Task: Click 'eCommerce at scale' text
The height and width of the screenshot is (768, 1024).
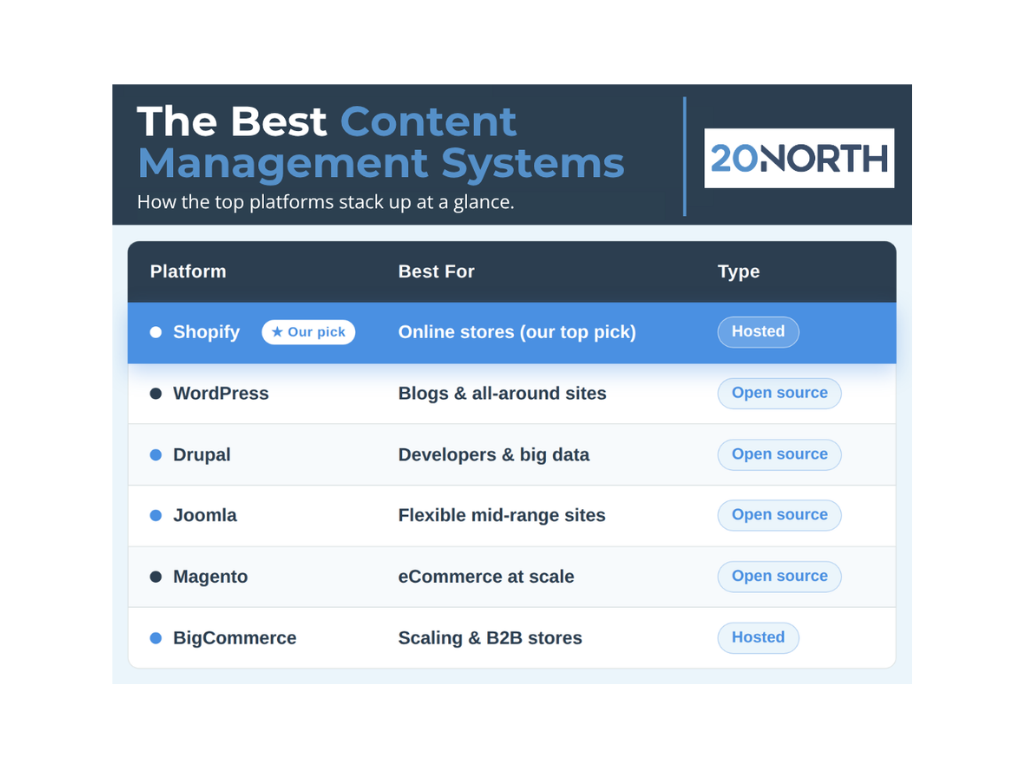Action: [487, 577]
